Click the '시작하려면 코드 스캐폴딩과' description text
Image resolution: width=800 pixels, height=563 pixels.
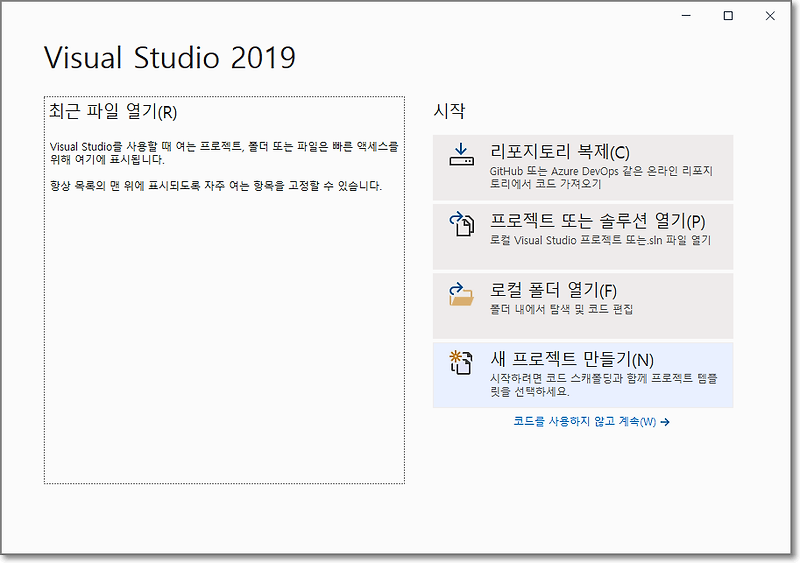point(604,384)
